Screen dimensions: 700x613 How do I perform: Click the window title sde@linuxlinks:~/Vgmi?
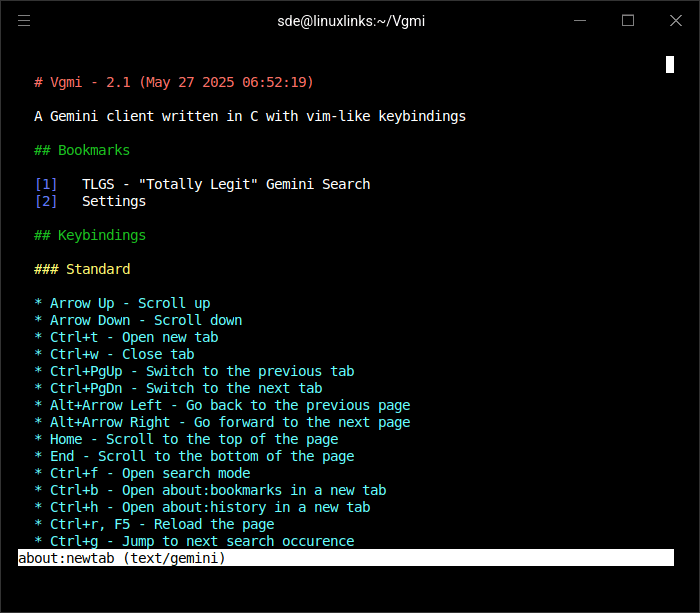coord(351,21)
